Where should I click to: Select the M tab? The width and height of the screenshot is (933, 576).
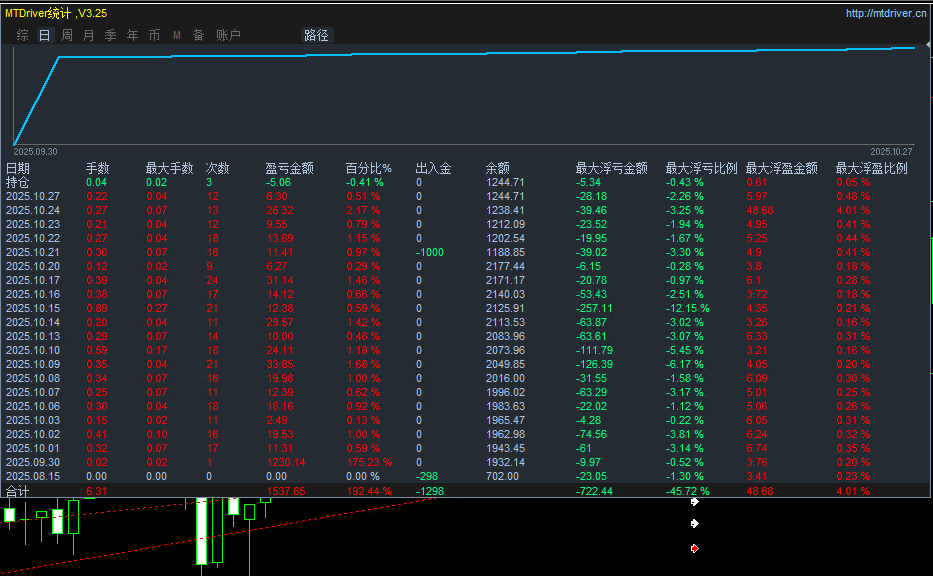(x=177, y=36)
